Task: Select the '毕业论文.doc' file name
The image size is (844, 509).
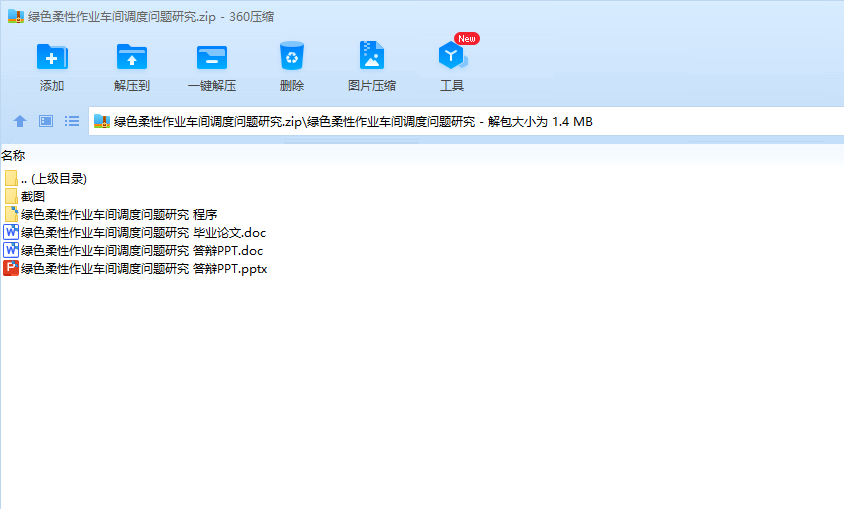Action: [143, 232]
